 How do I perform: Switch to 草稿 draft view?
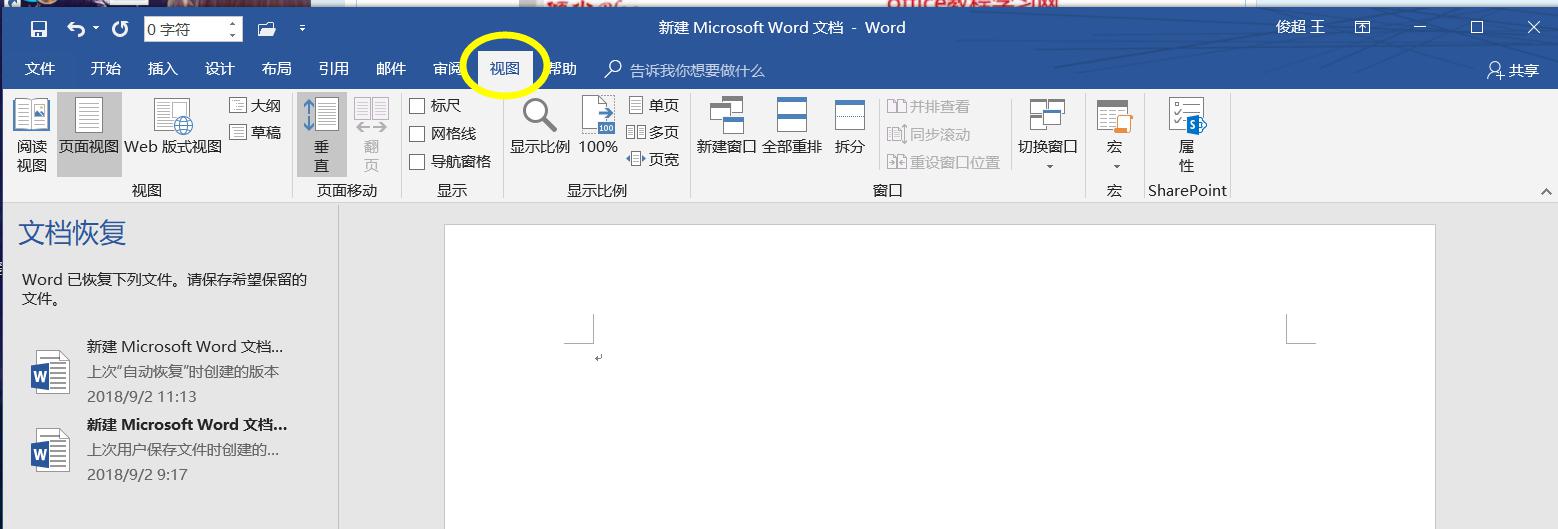[x=256, y=132]
